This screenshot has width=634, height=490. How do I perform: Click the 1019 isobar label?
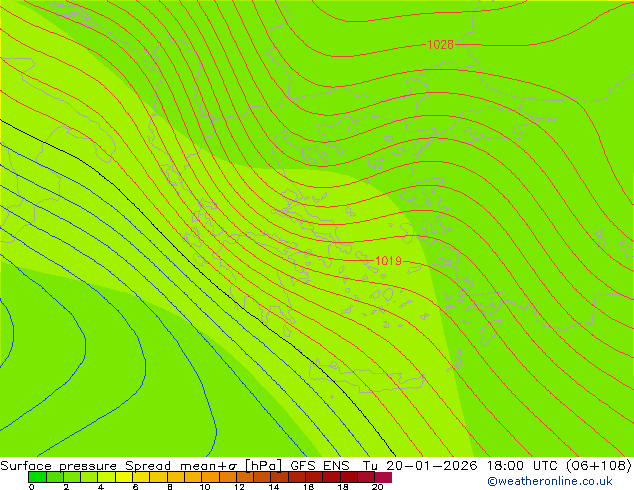[388, 261]
